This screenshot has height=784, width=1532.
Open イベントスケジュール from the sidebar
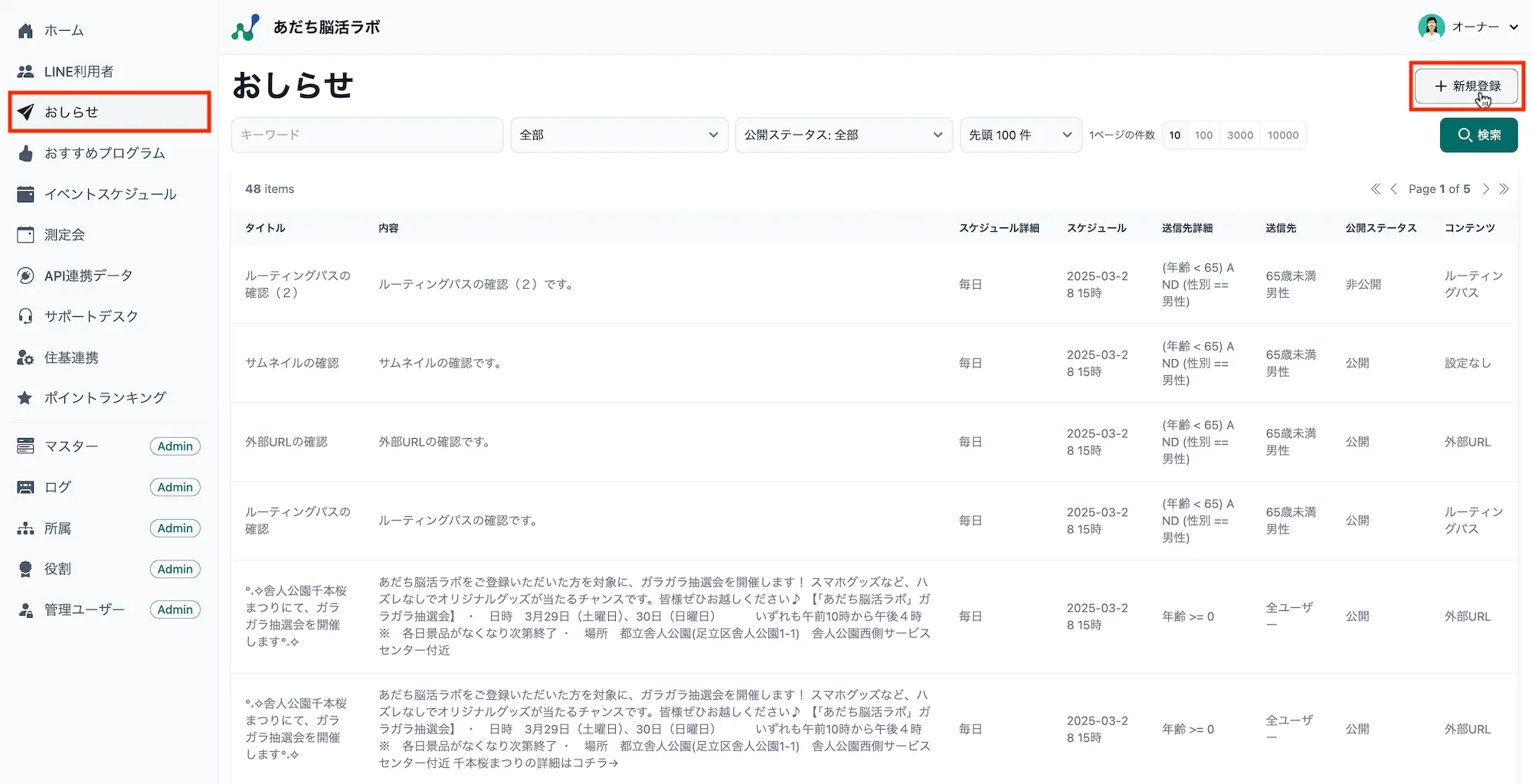[26, 194]
